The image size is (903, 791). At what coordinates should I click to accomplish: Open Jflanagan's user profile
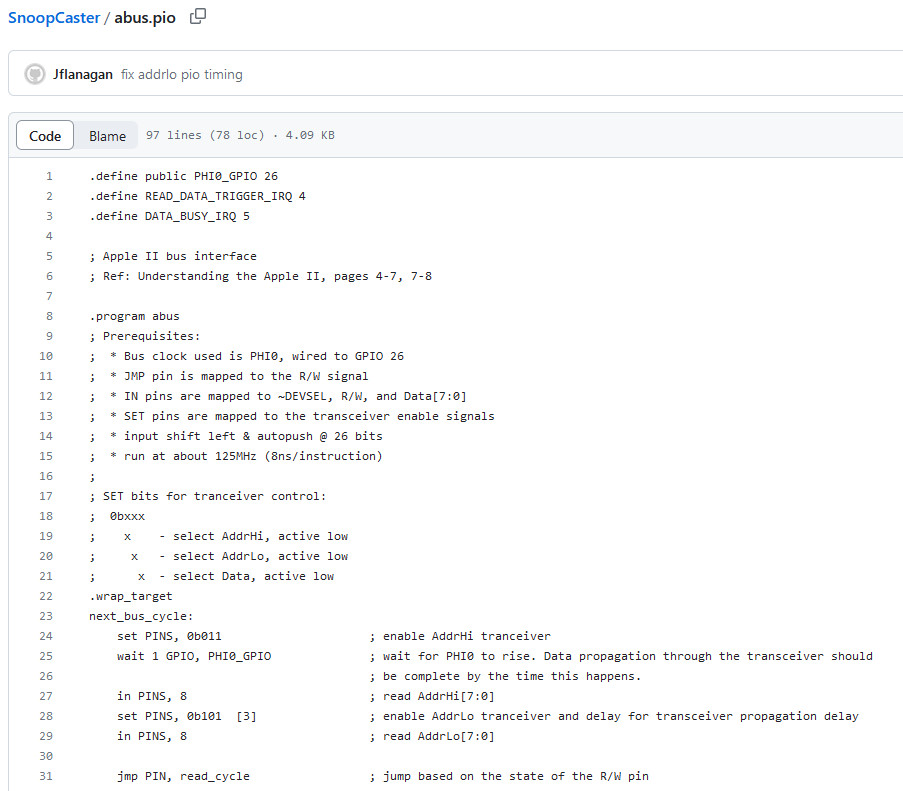pyautogui.click(x=83, y=74)
